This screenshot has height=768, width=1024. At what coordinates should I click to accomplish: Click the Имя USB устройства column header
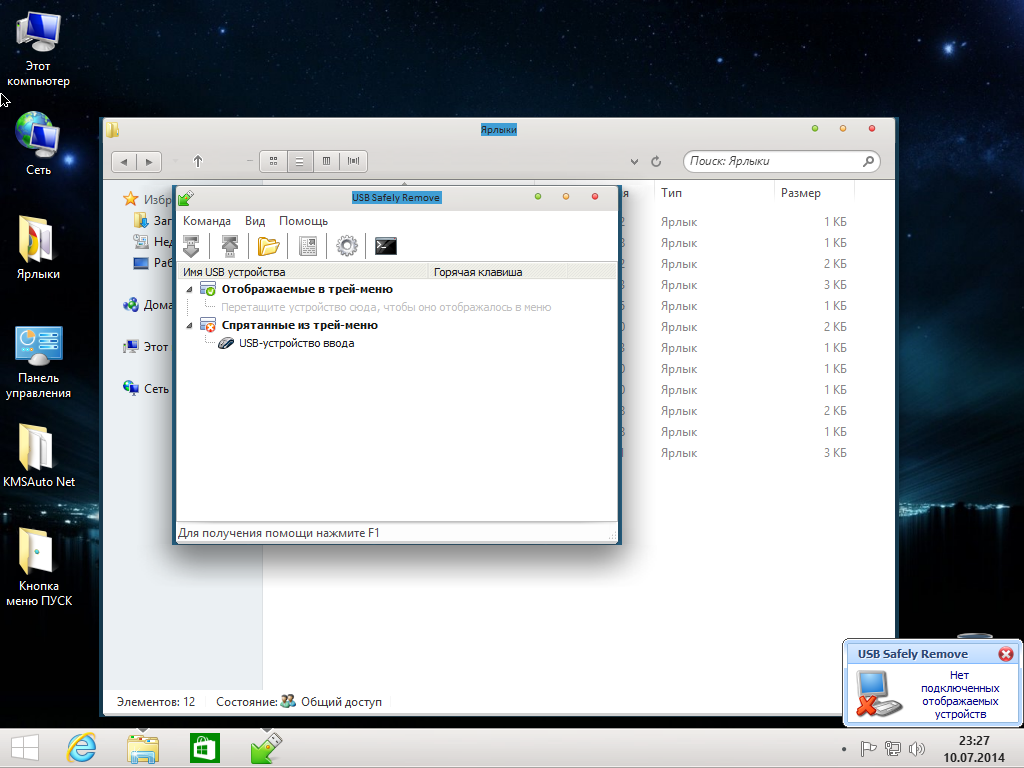point(303,272)
